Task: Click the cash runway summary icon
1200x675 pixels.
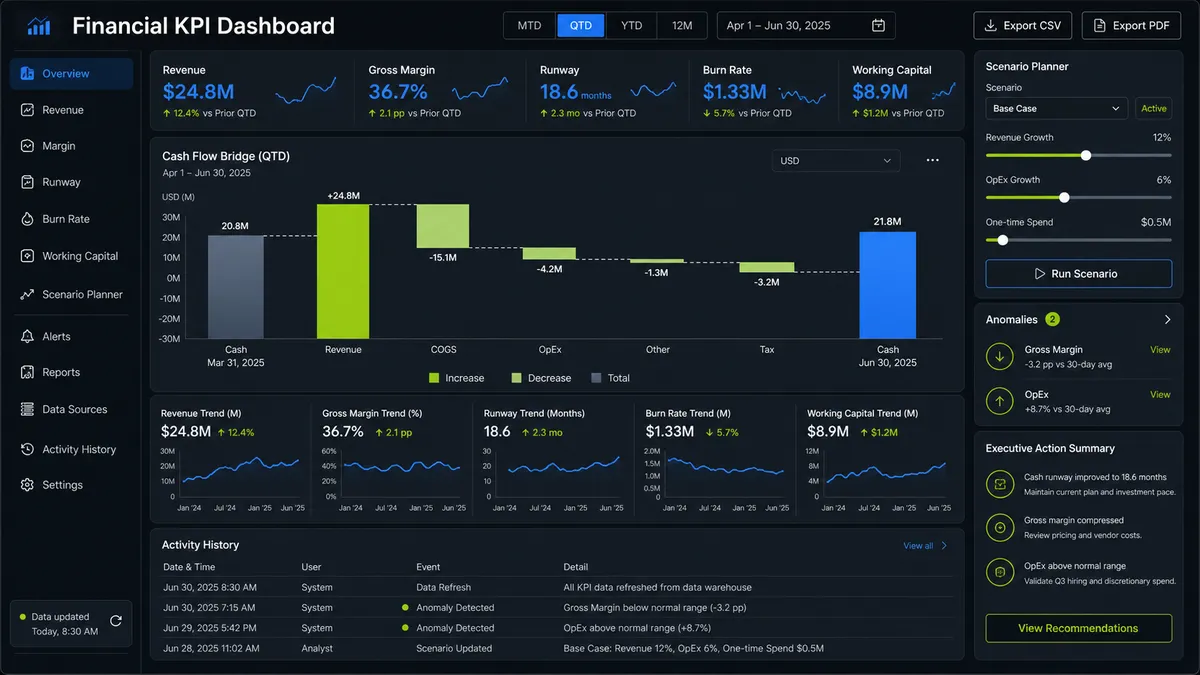Action: (999, 484)
